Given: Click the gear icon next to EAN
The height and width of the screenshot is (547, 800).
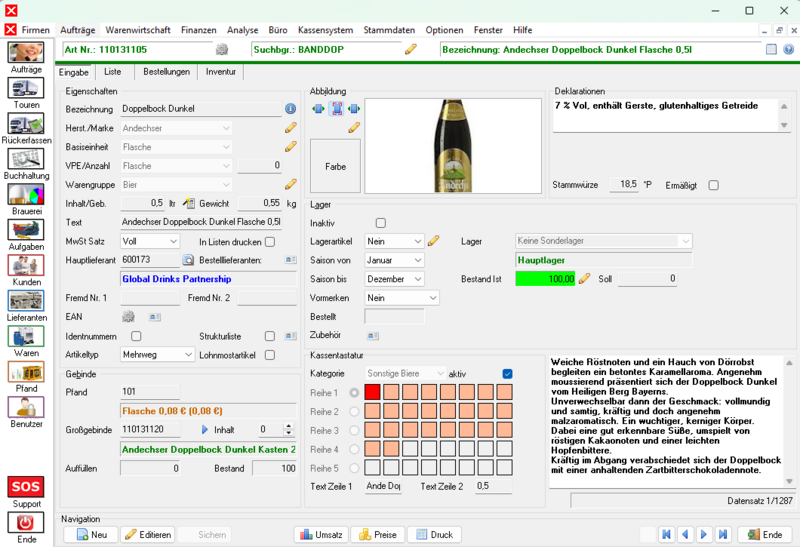Looking at the screenshot, I should 129,317.
